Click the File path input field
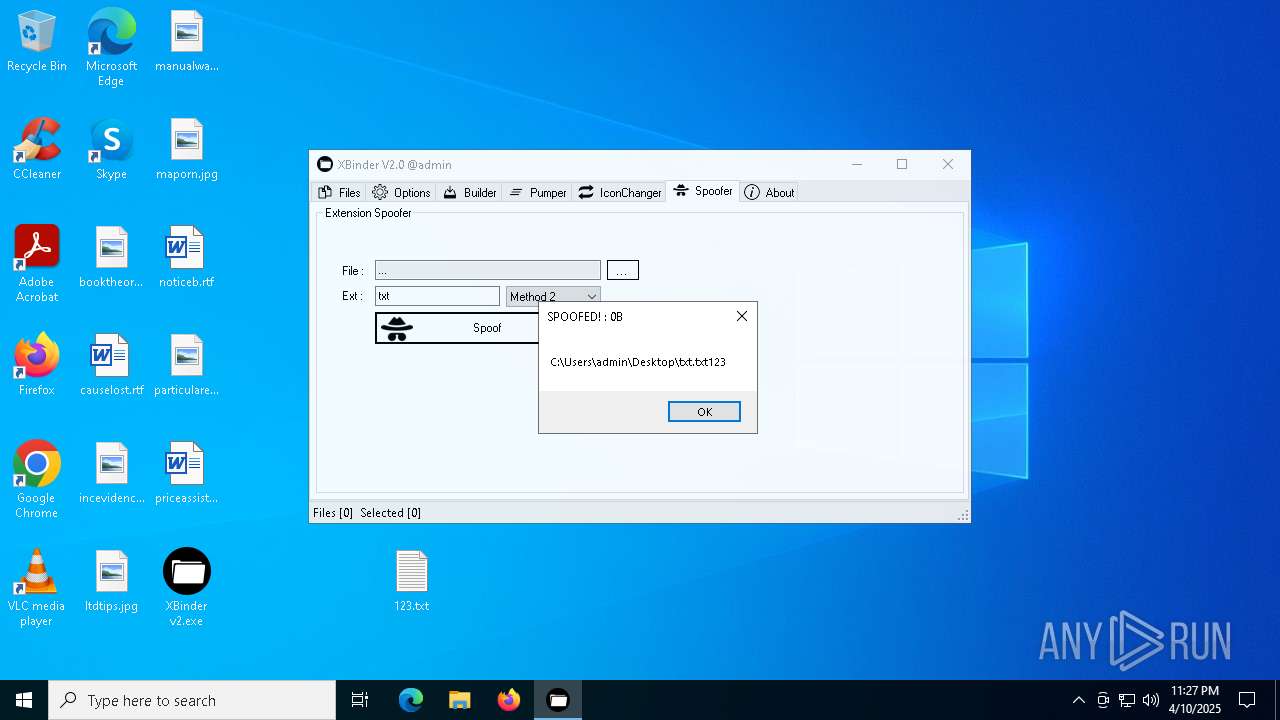 coord(487,270)
